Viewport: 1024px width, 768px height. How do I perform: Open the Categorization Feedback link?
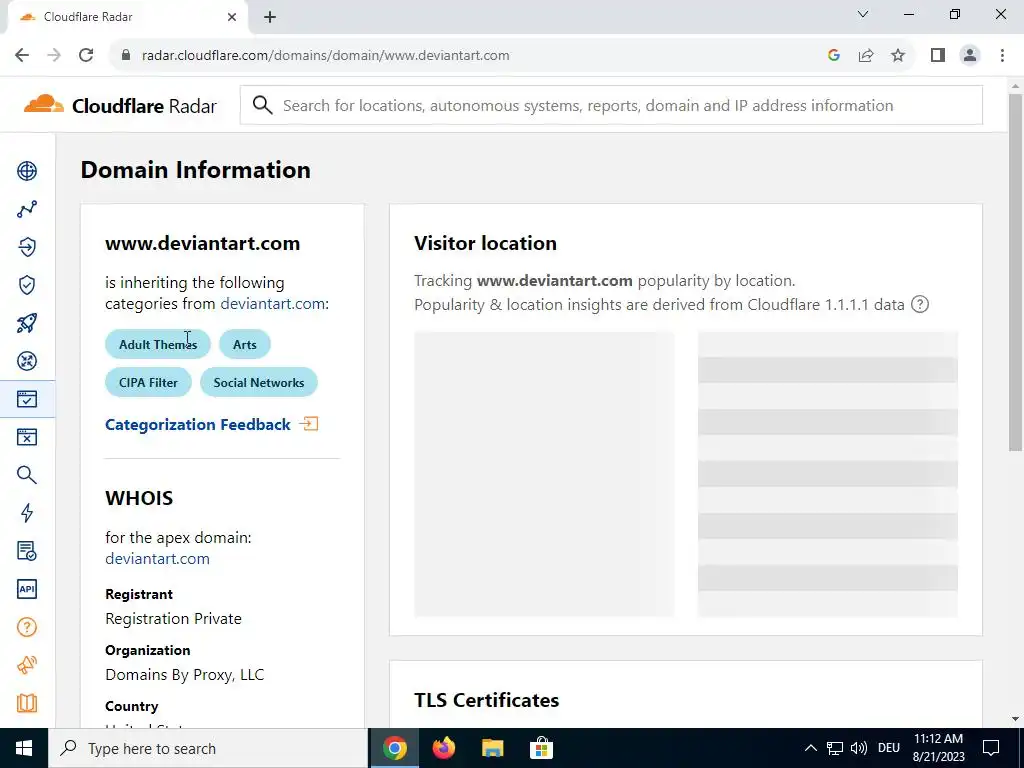198,424
